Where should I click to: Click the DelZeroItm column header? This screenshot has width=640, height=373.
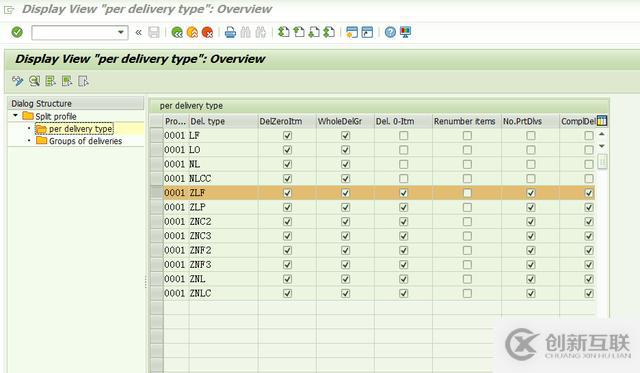[x=287, y=121]
